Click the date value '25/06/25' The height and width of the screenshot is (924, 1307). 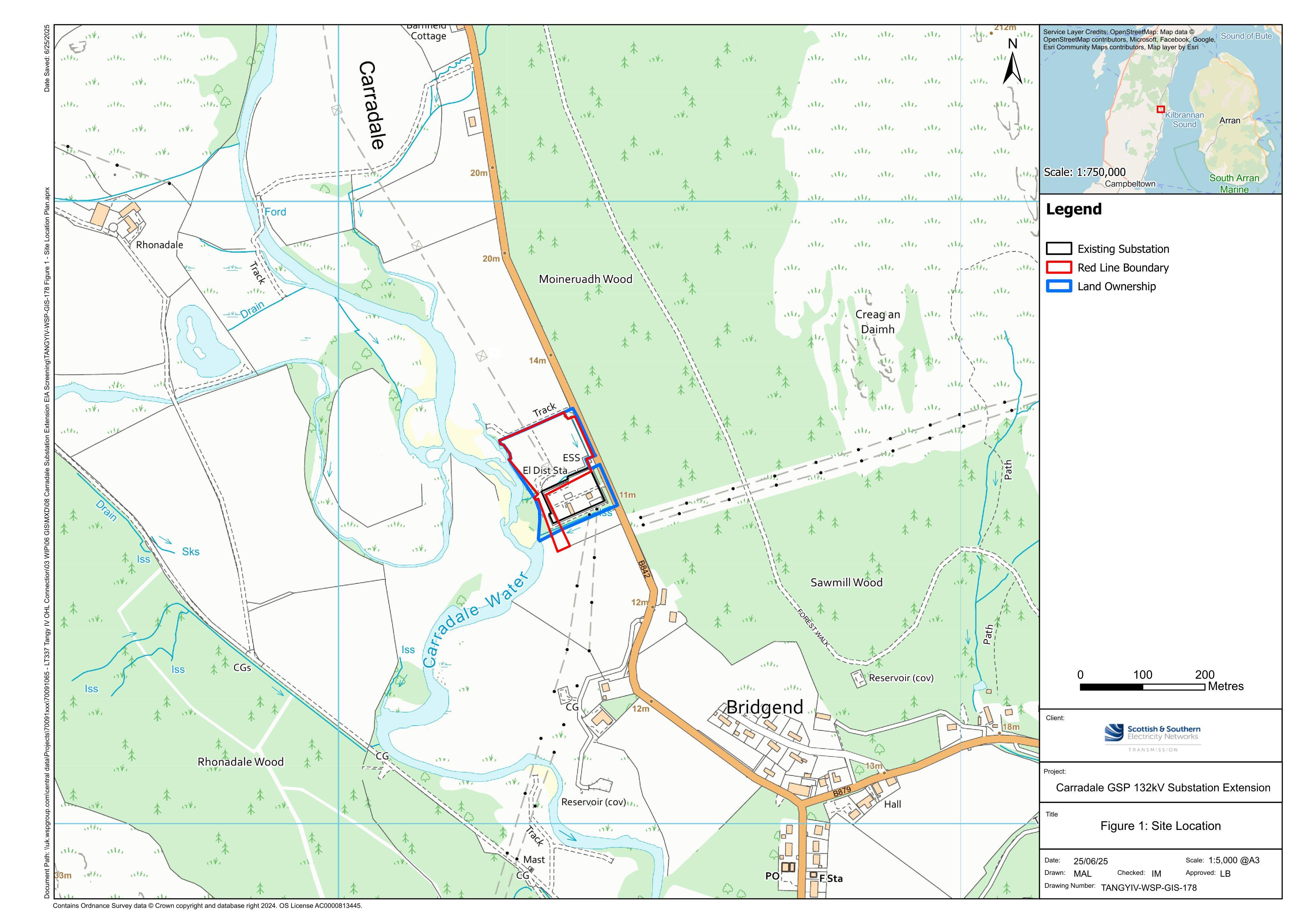(x=1091, y=861)
